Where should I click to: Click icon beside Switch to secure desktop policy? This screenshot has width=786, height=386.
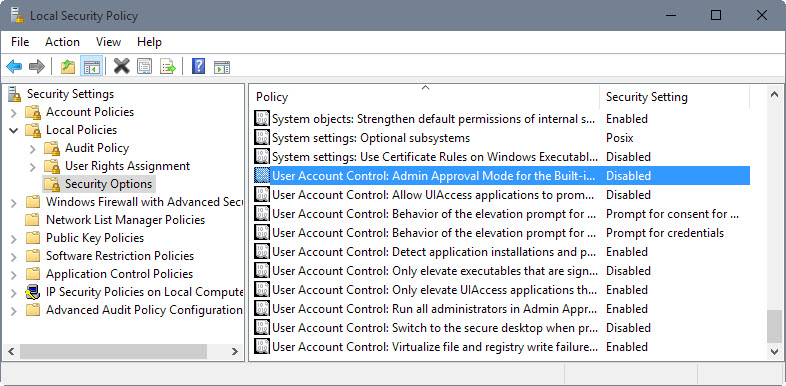pos(262,328)
